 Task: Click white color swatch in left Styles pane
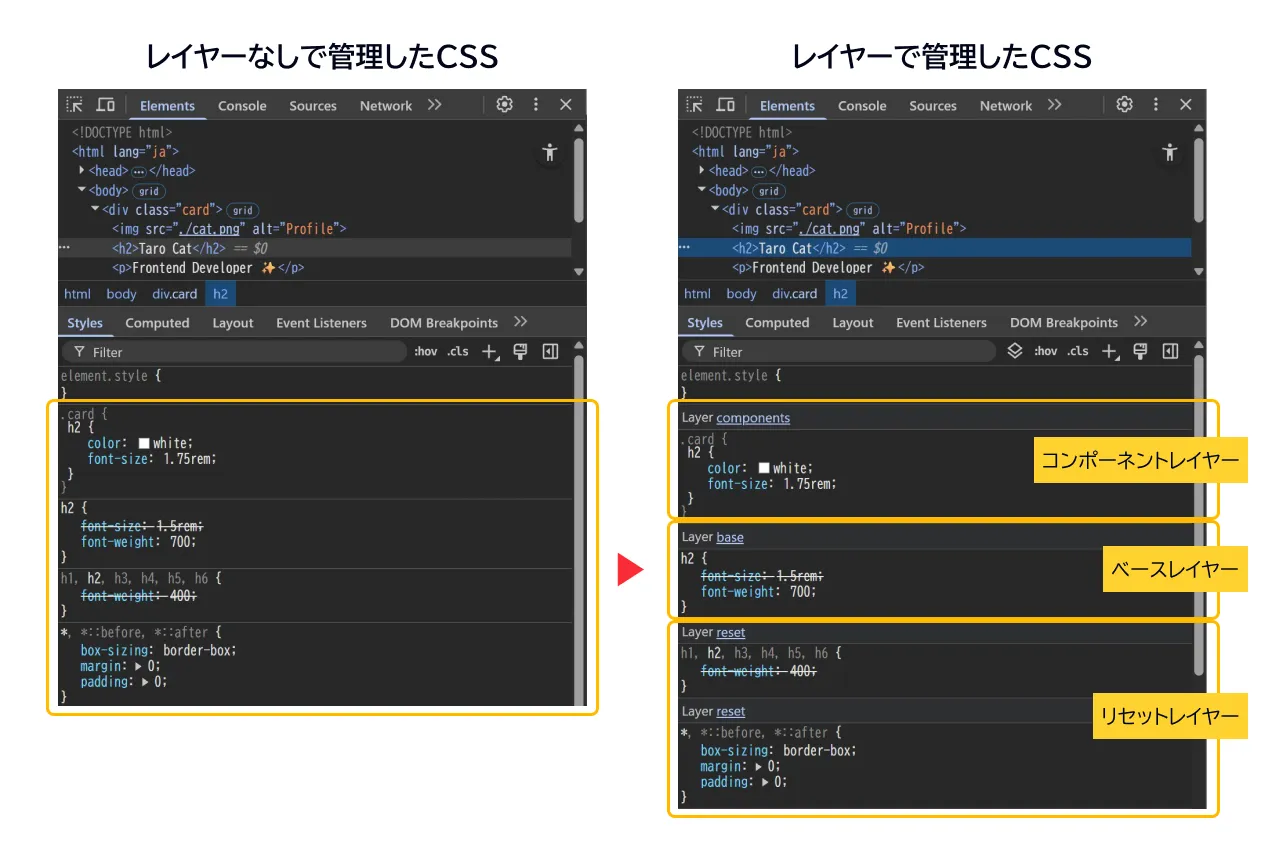point(144,443)
